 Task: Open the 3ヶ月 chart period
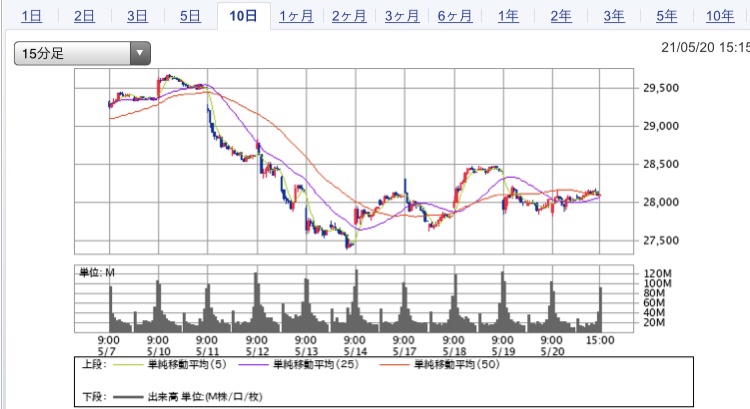[402, 16]
